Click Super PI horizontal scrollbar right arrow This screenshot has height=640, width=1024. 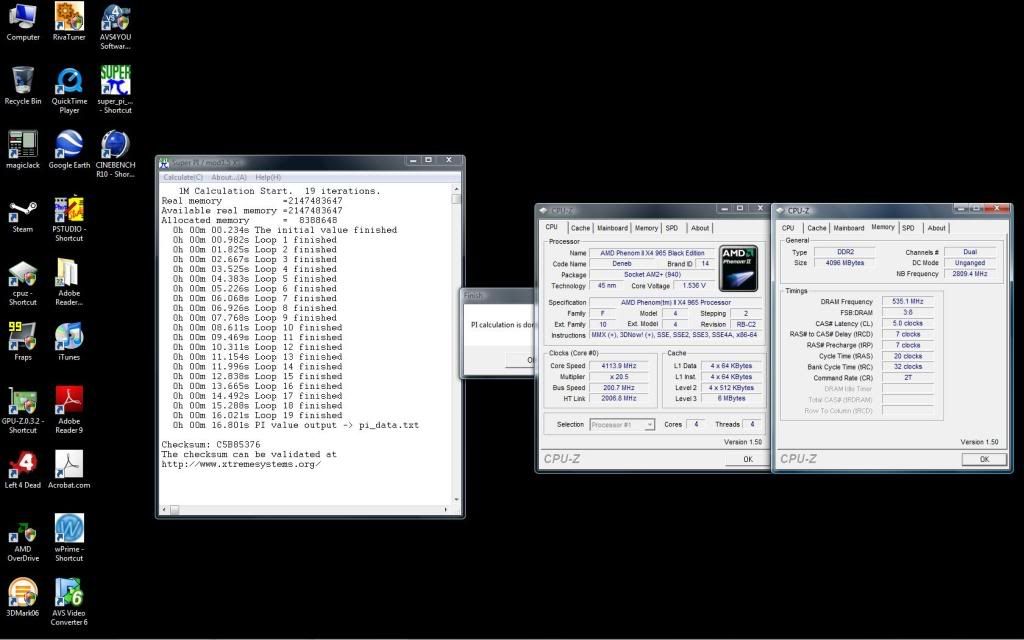point(446,509)
